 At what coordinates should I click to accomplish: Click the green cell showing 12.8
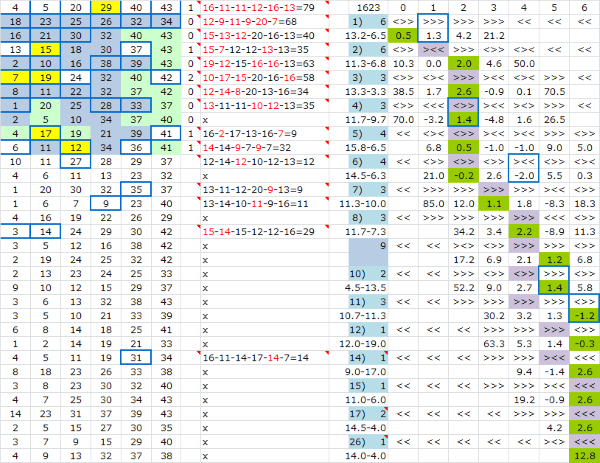tap(584, 456)
